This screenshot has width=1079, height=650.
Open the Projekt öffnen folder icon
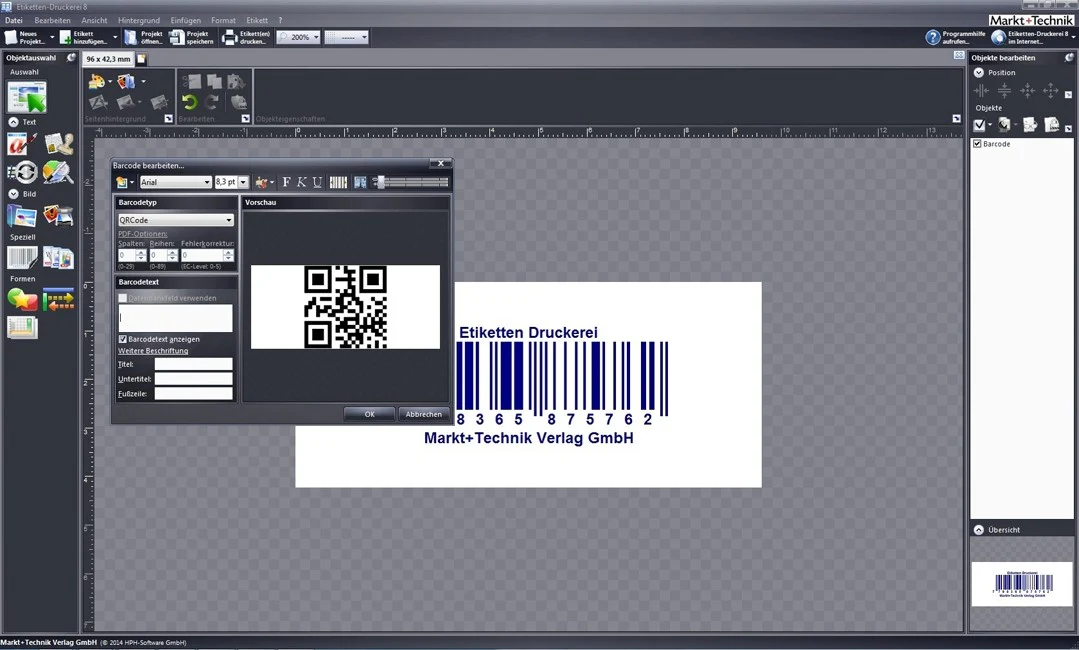click(131, 37)
